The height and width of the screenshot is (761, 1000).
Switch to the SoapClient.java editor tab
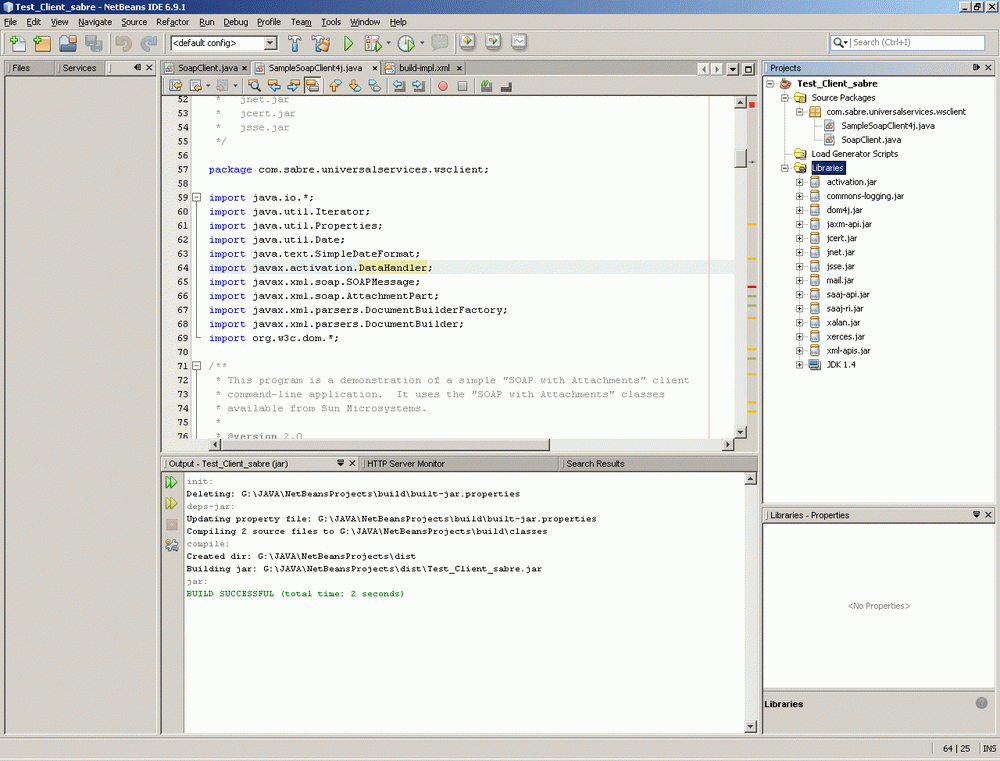coord(207,68)
